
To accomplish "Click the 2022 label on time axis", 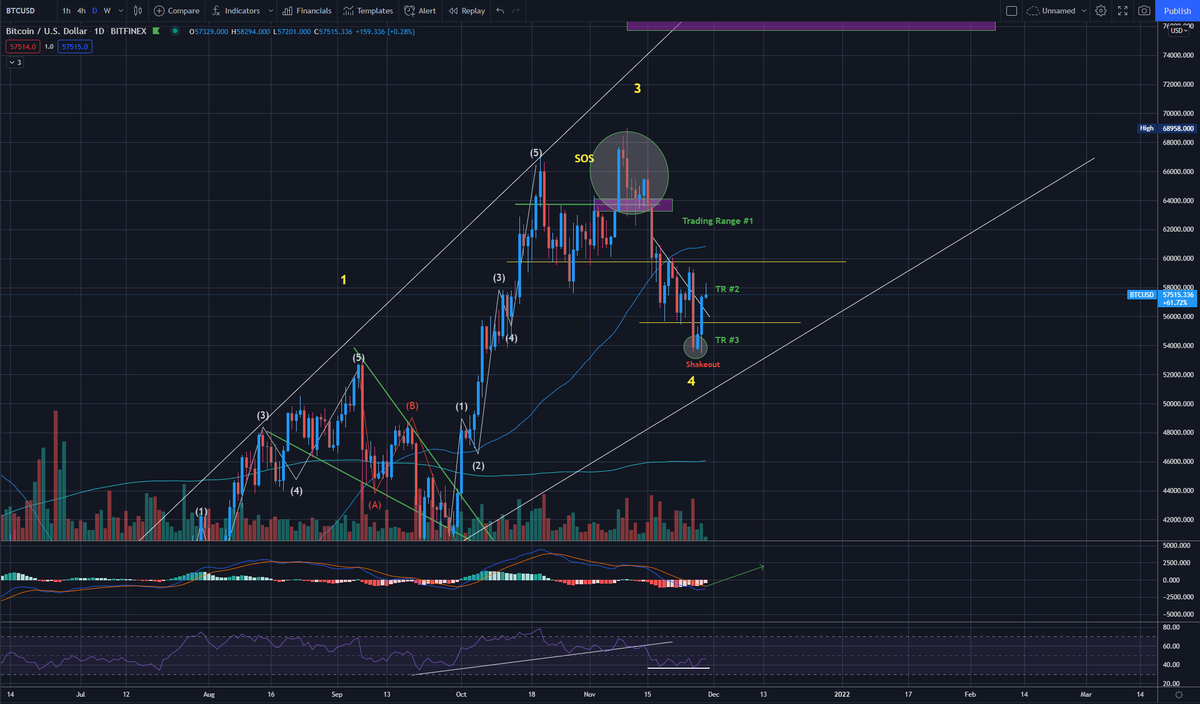I will pyautogui.click(x=841, y=692).
